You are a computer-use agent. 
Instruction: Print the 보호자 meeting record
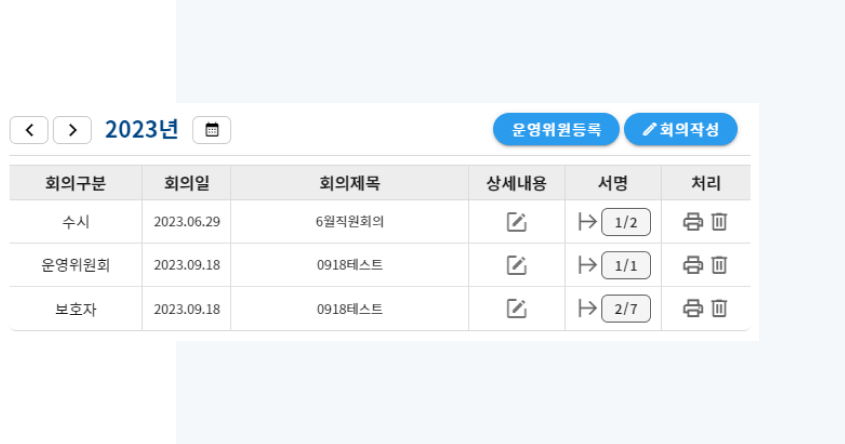coord(693,308)
